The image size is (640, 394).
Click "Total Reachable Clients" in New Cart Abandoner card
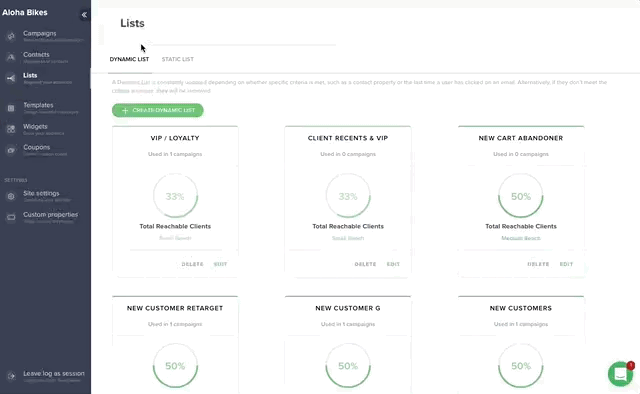click(521, 226)
